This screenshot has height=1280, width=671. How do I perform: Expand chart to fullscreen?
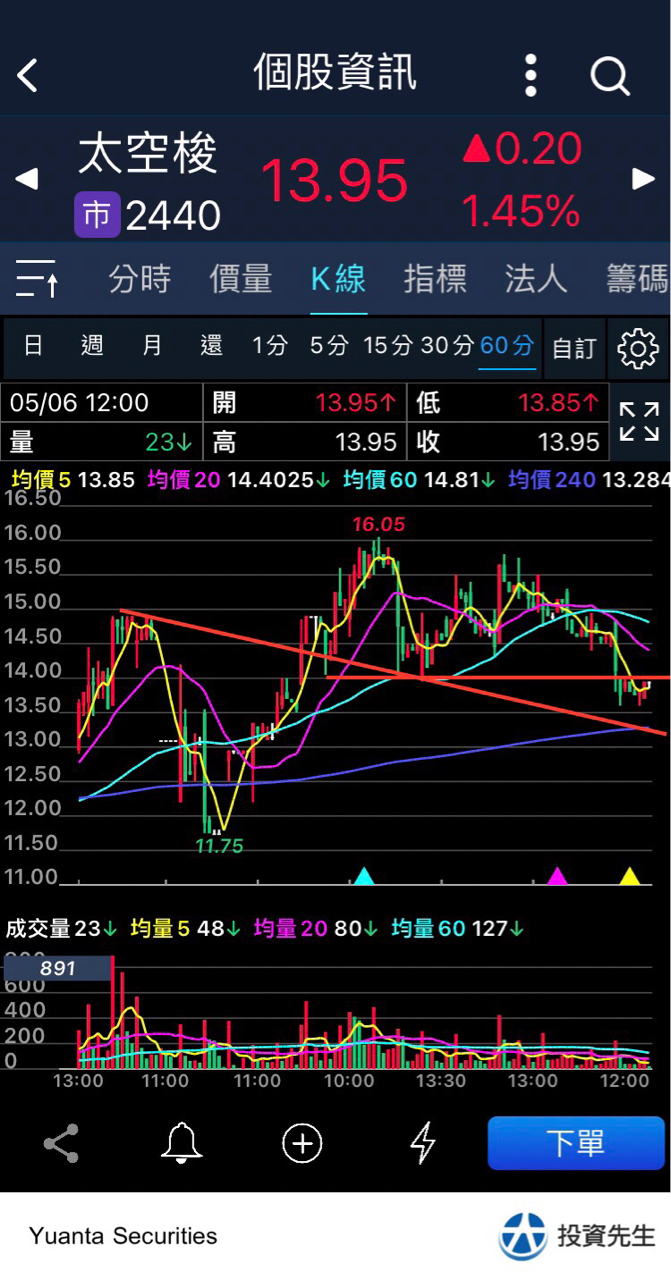click(639, 422)
